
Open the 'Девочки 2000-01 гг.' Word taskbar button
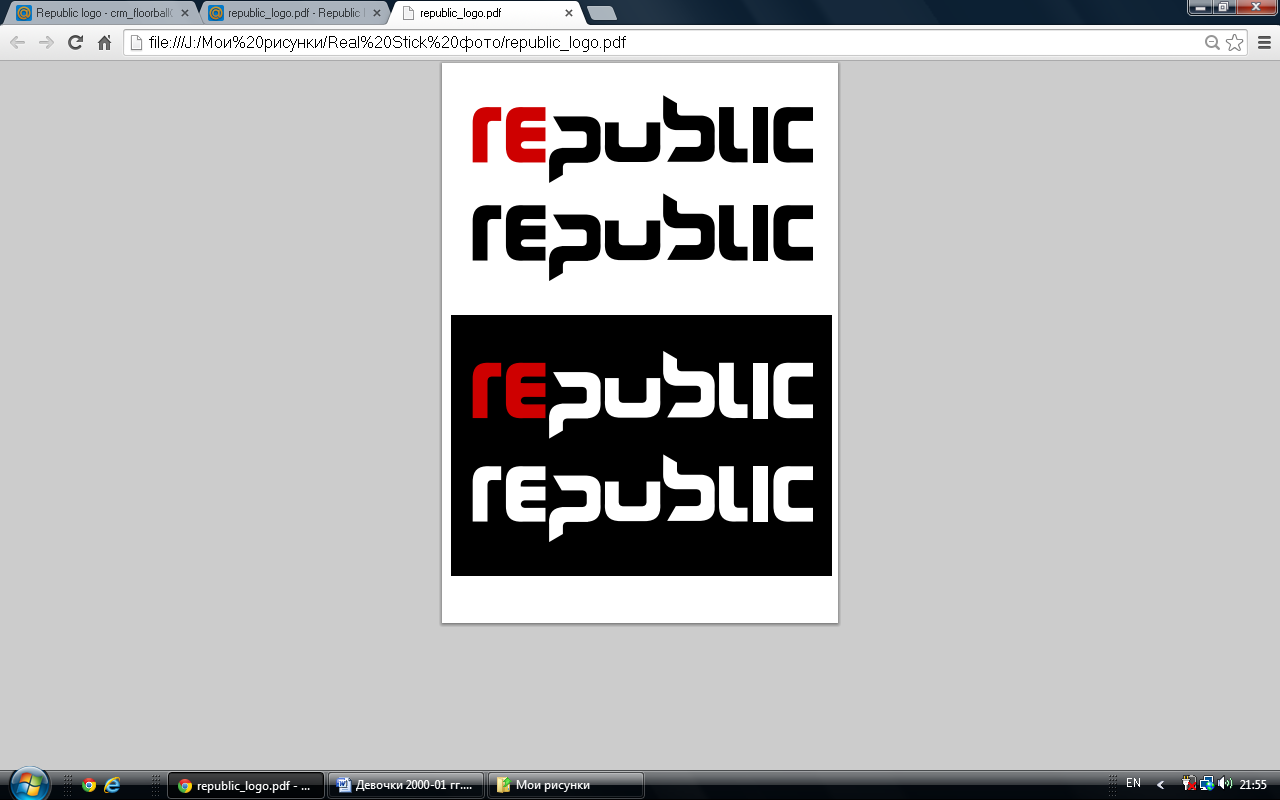406,785
